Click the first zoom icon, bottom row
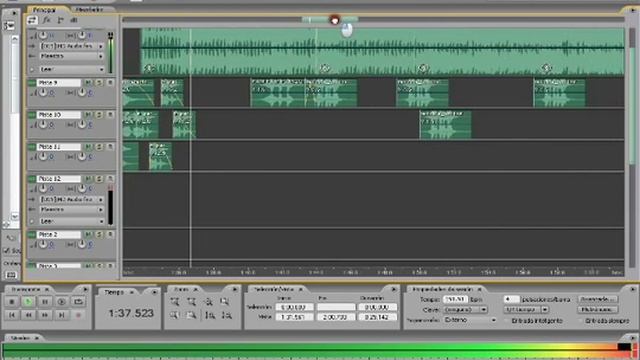The width and height of the screenshot is (640, 360). click(x=175, y=315)
